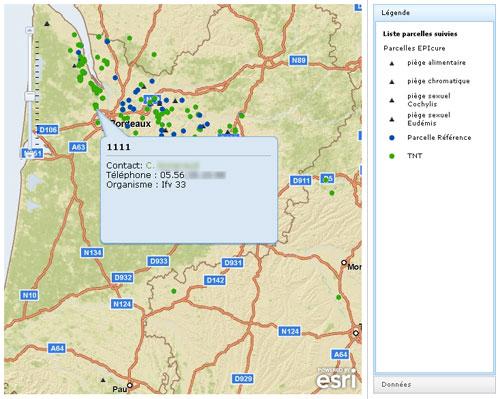Select the green marker on the D5 road label

tap(326, 180)
